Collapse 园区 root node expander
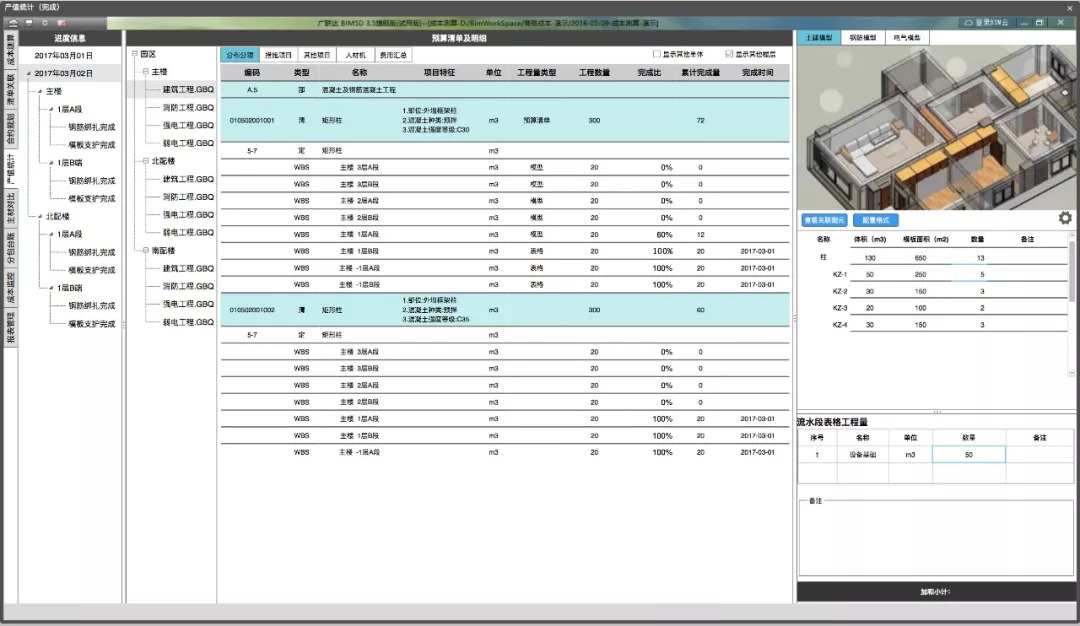The width and height of the screenshot is (1080, 626). click(x=134, y=54)
